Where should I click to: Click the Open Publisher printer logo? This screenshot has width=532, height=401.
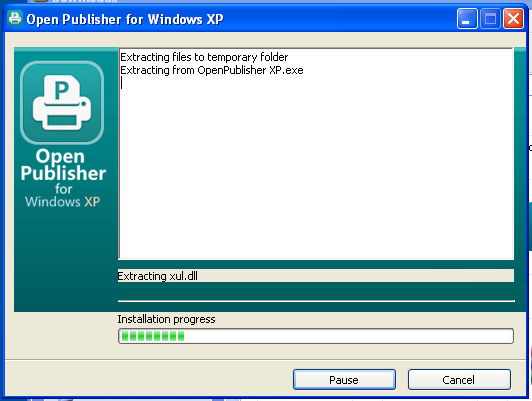tap(62, 102)
